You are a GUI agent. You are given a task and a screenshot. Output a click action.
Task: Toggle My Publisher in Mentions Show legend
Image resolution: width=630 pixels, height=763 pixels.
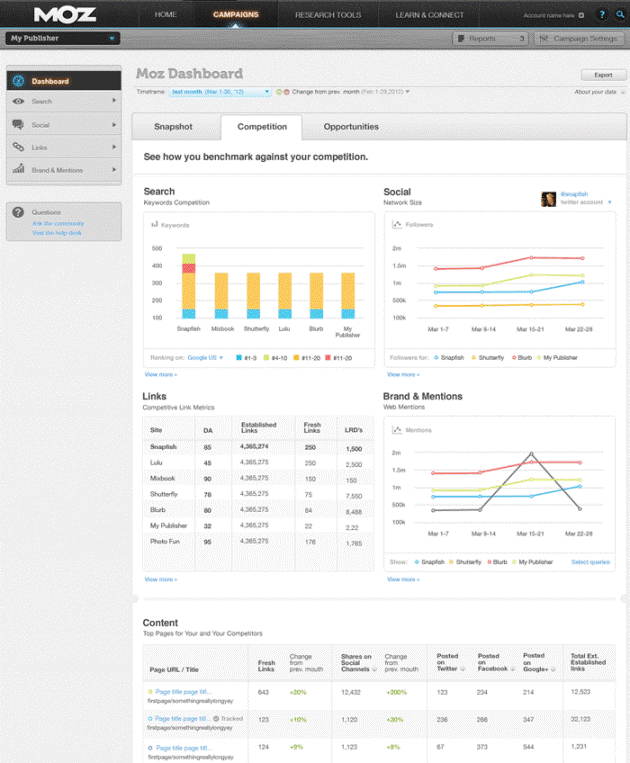(x=532, y=562)
